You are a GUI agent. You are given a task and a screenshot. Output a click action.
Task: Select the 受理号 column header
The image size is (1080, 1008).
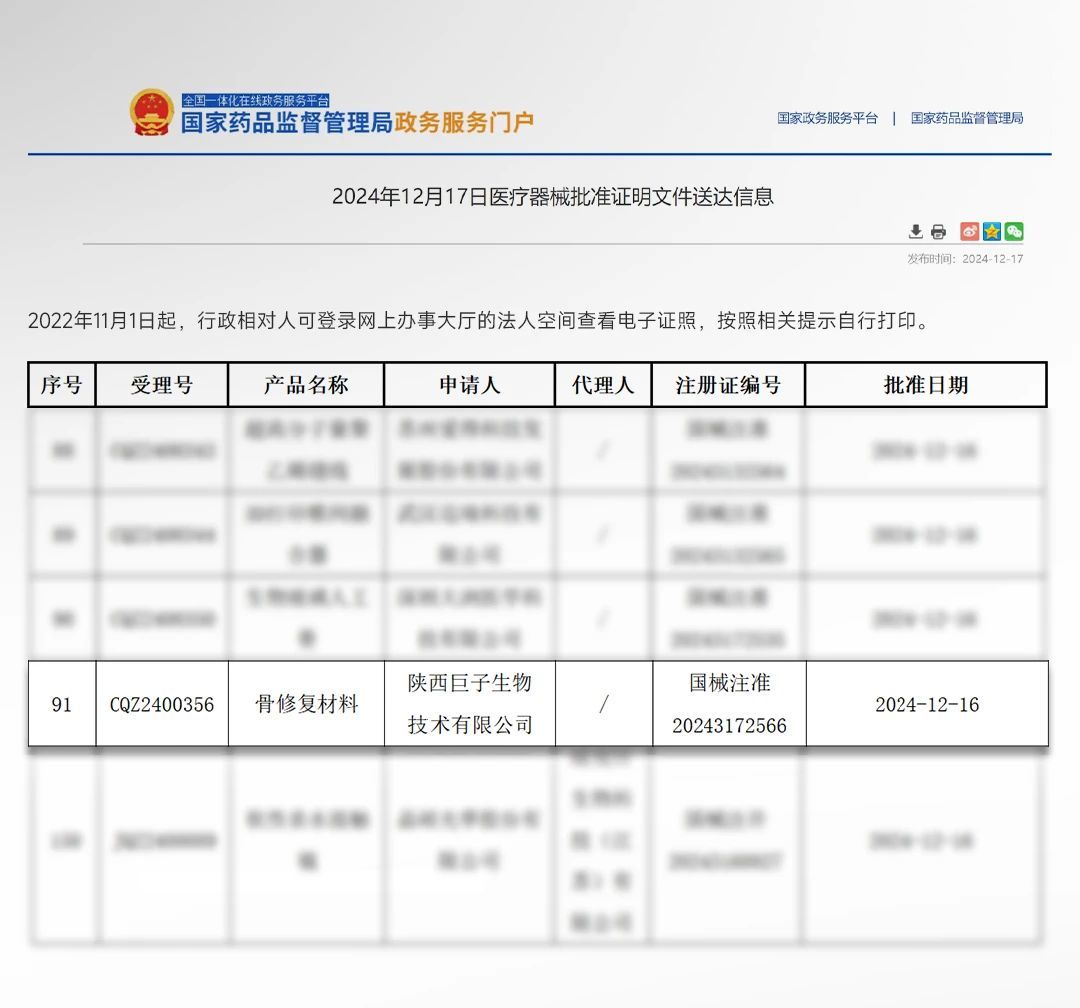[x=162, y=385]
